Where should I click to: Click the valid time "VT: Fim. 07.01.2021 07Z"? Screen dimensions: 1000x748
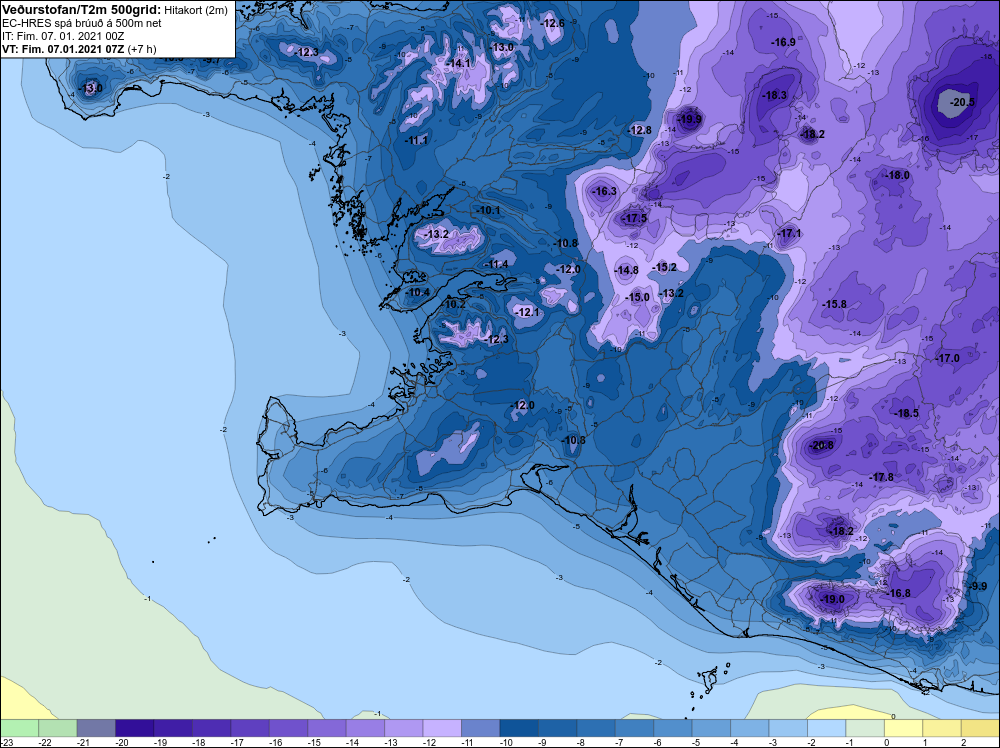63,49
